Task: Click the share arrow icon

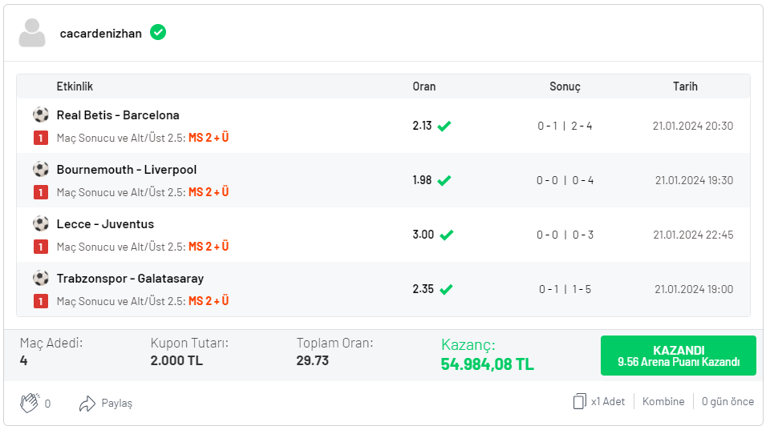Action: click(87, 403)
